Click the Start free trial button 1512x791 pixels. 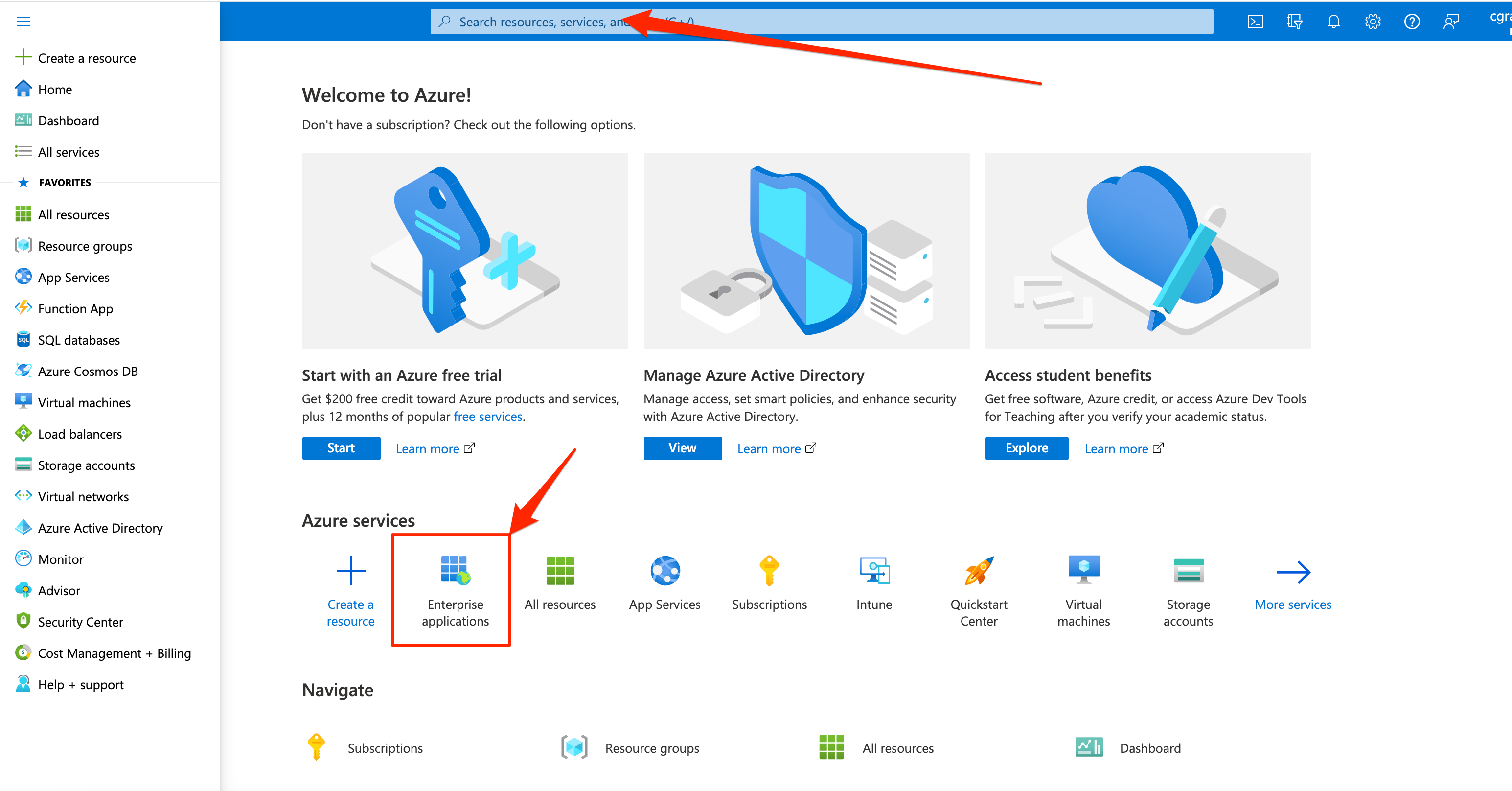pos(341,448)
